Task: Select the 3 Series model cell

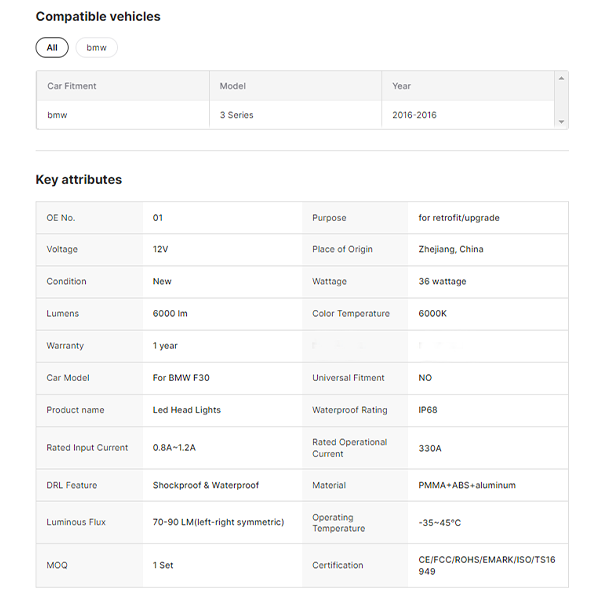Action: [237, 115]
